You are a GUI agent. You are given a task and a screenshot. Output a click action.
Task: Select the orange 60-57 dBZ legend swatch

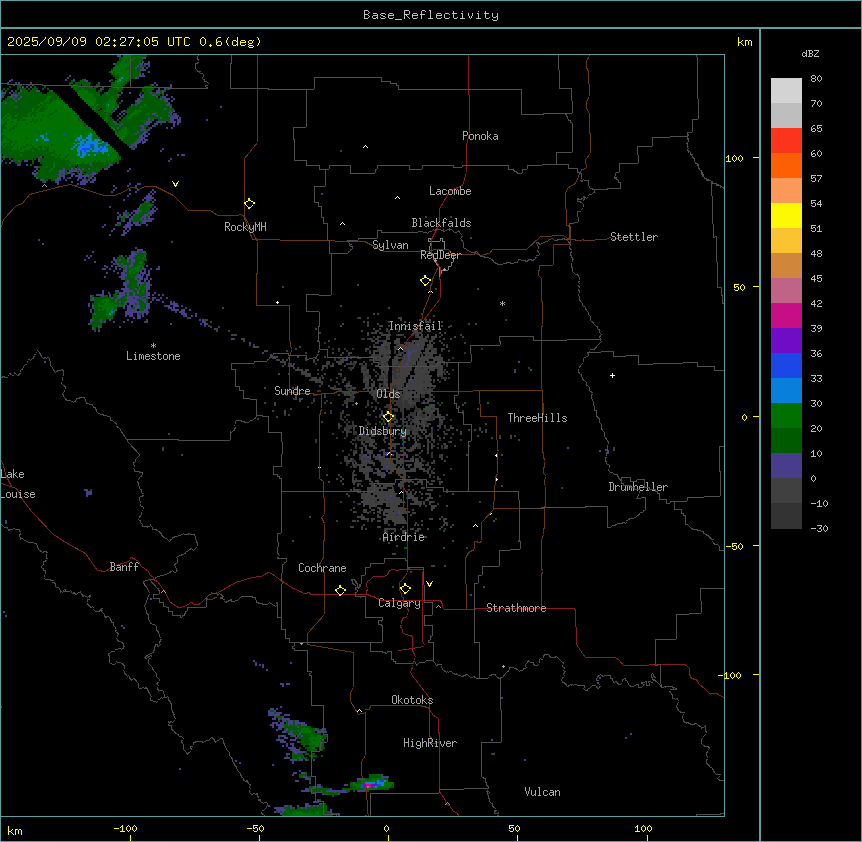pos(786,165)
